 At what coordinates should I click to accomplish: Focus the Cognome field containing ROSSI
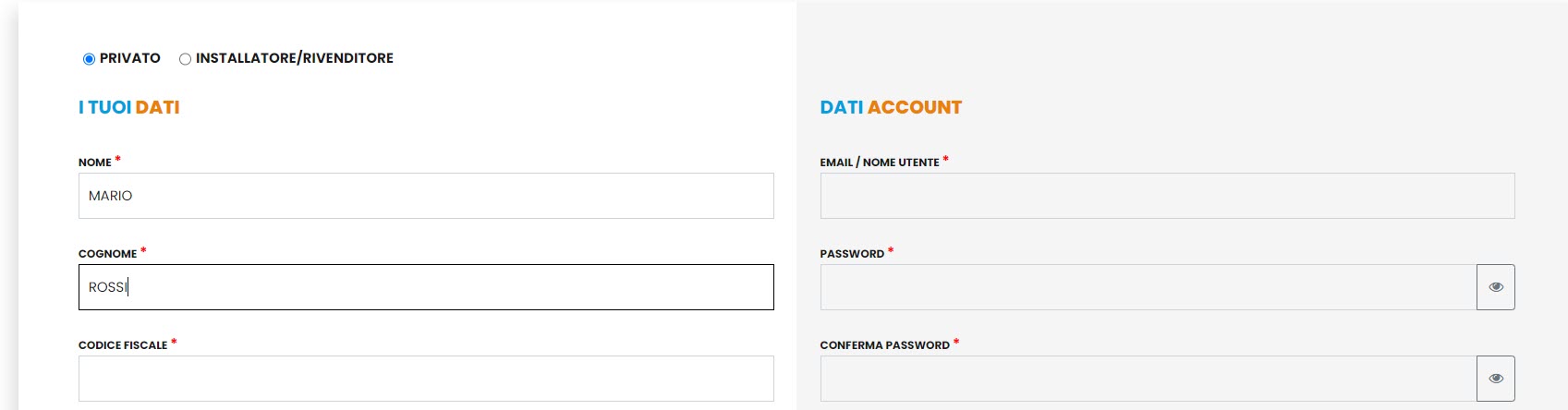(x=425, y=287)
